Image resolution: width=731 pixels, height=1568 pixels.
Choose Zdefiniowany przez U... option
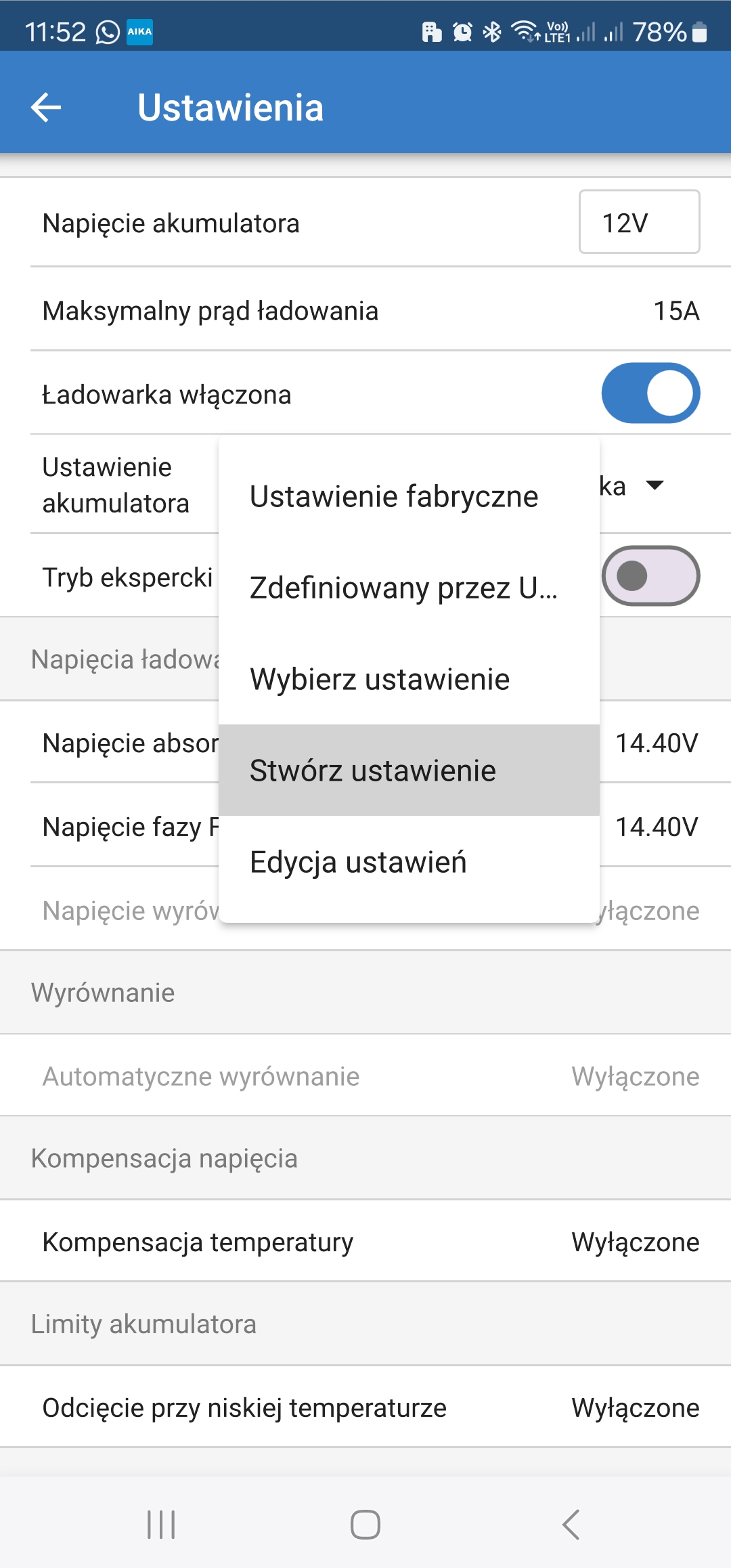click(x=403, y=588)
